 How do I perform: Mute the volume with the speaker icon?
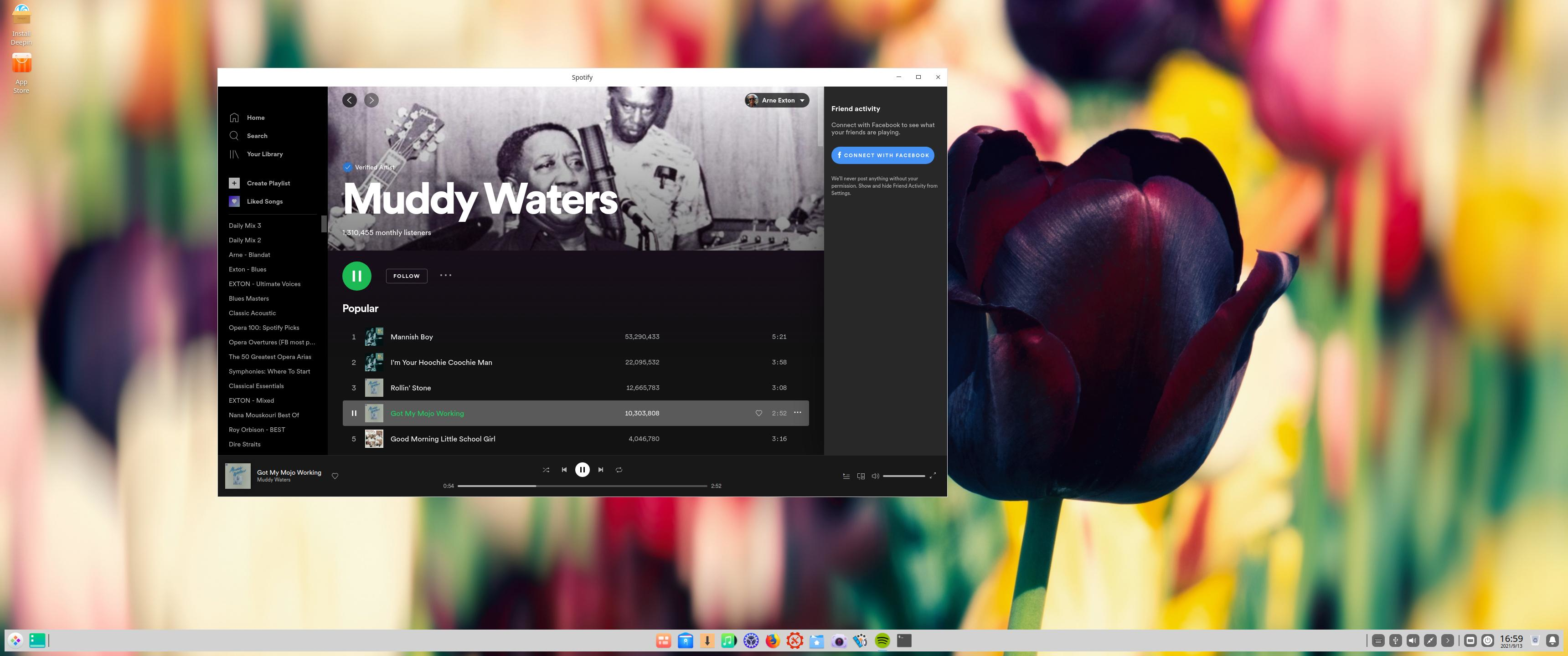coord(875,476)
